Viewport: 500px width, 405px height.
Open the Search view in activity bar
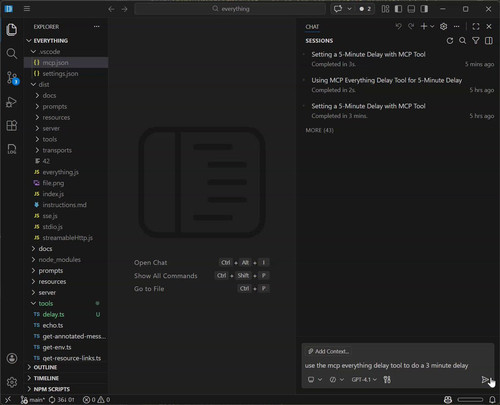12,53
